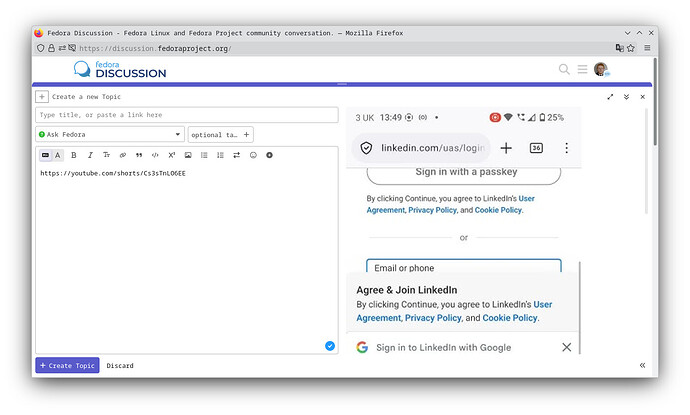Open Fedora Discussion search
This screenshot has height=415, width=690.
pyautogui.click(x=564, y=69)
